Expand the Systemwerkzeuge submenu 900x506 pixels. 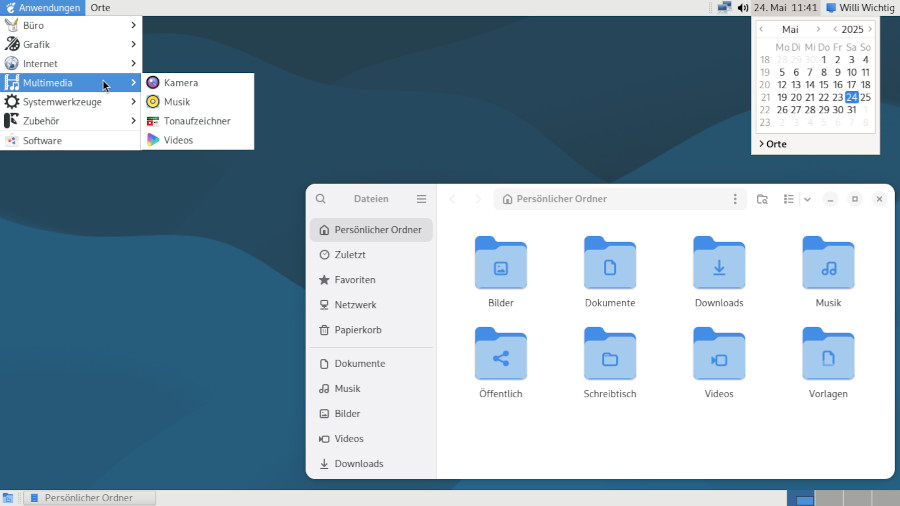(70, 102)
